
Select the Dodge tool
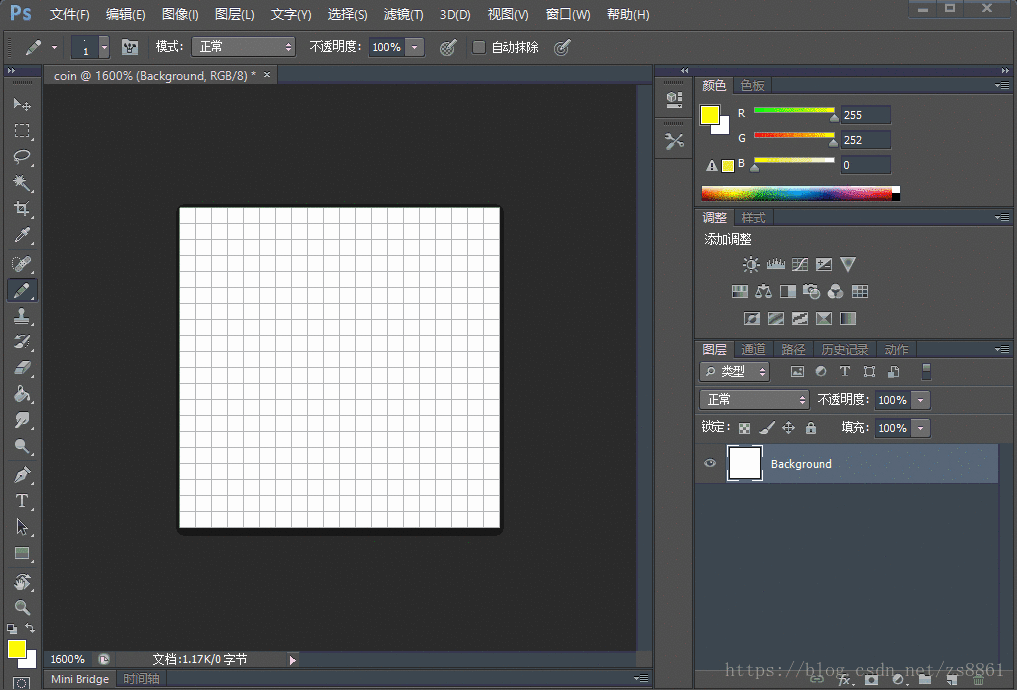22,446
